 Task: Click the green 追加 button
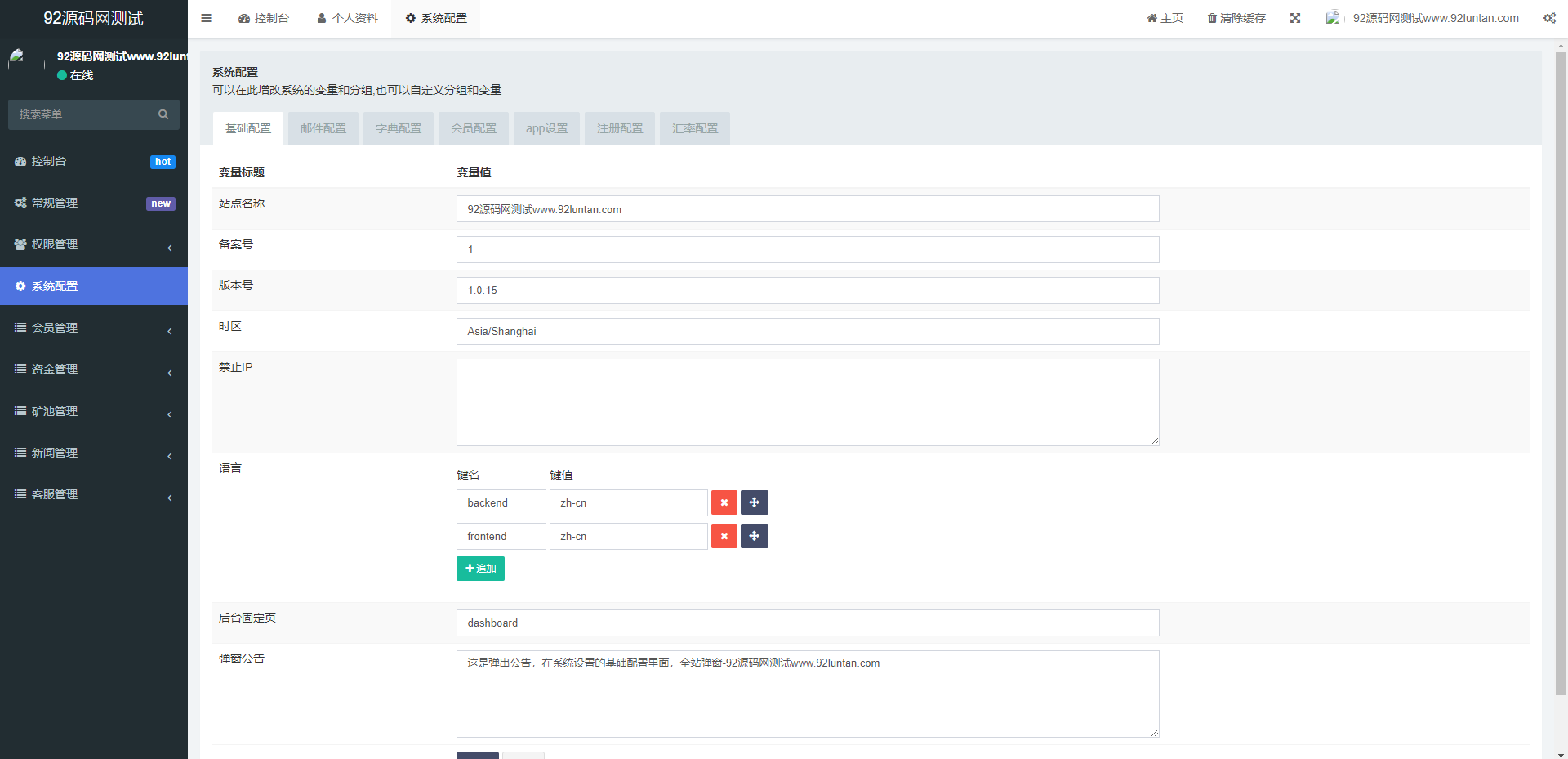[x=480, y=569]
